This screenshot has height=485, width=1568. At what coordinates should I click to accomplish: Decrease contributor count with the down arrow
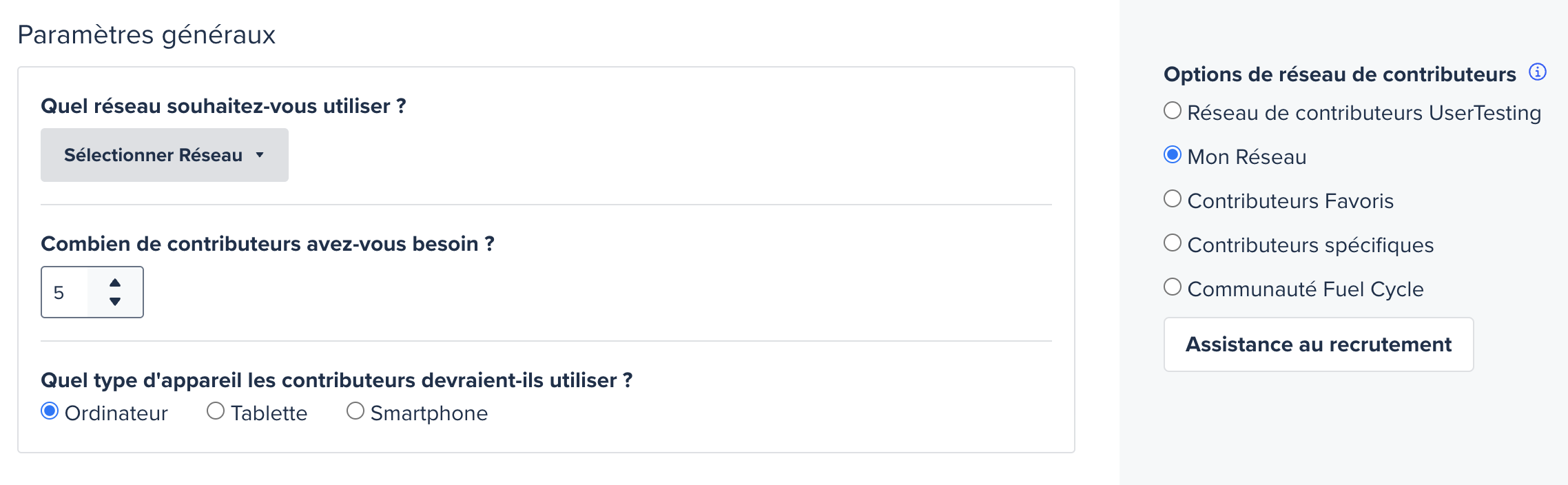coord(115,302)
